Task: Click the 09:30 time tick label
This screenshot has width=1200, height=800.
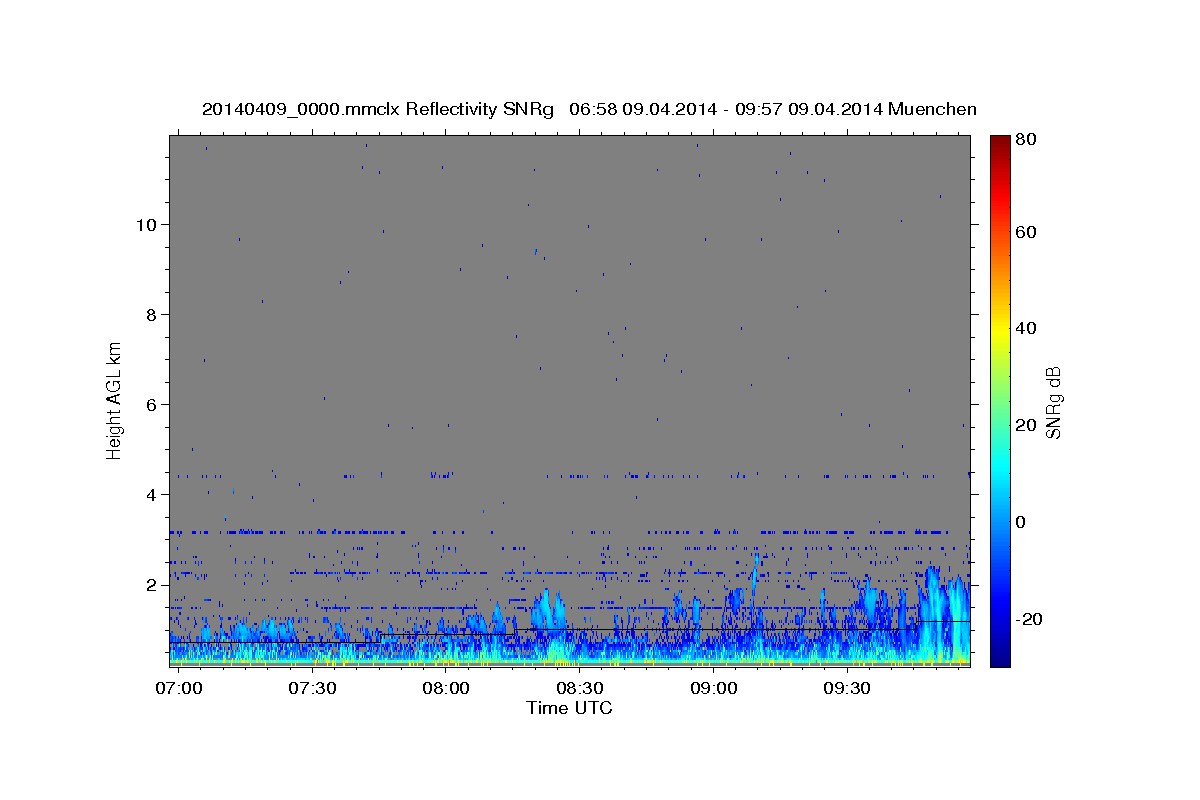Action: tap(847, 689)
